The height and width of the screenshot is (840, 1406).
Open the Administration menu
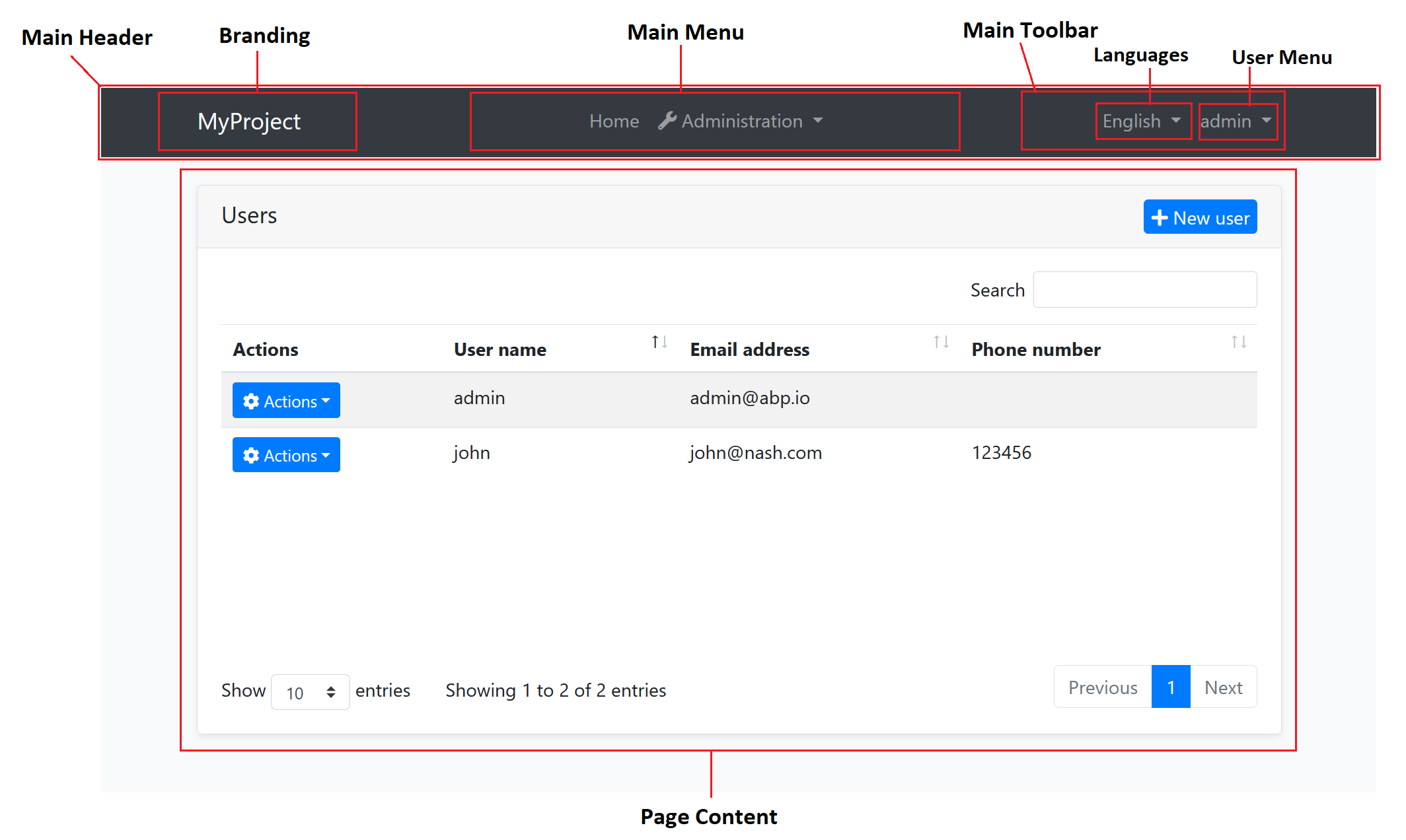[x=742, y=121]
